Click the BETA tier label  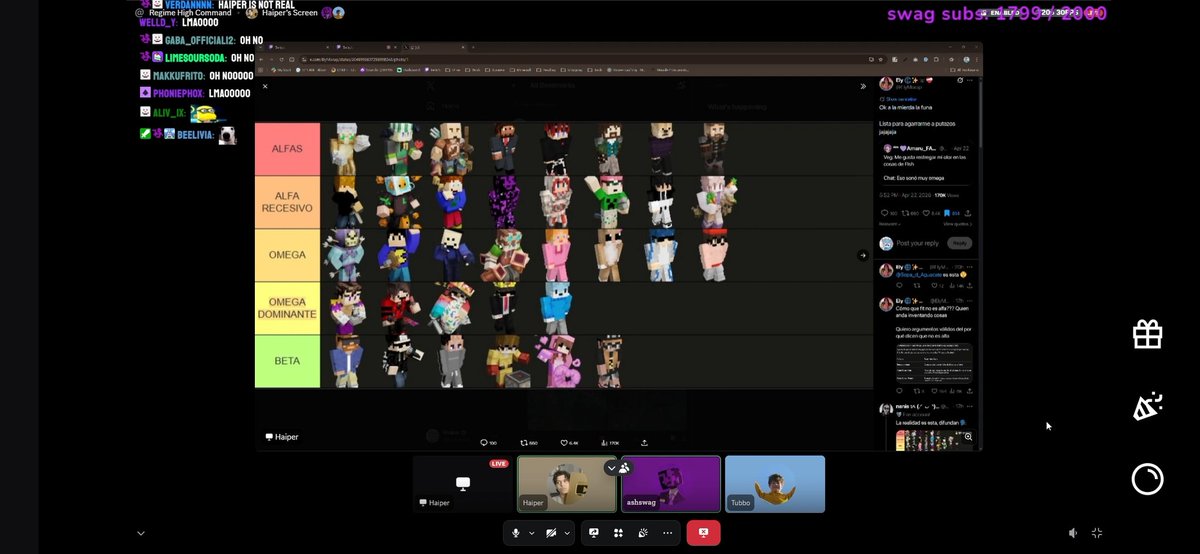pos(287,361)
